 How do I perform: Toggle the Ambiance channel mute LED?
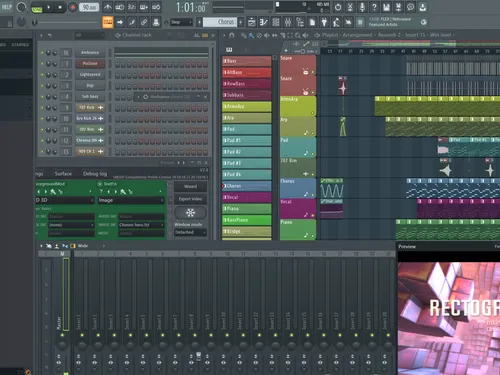click(x=42, y=53)
